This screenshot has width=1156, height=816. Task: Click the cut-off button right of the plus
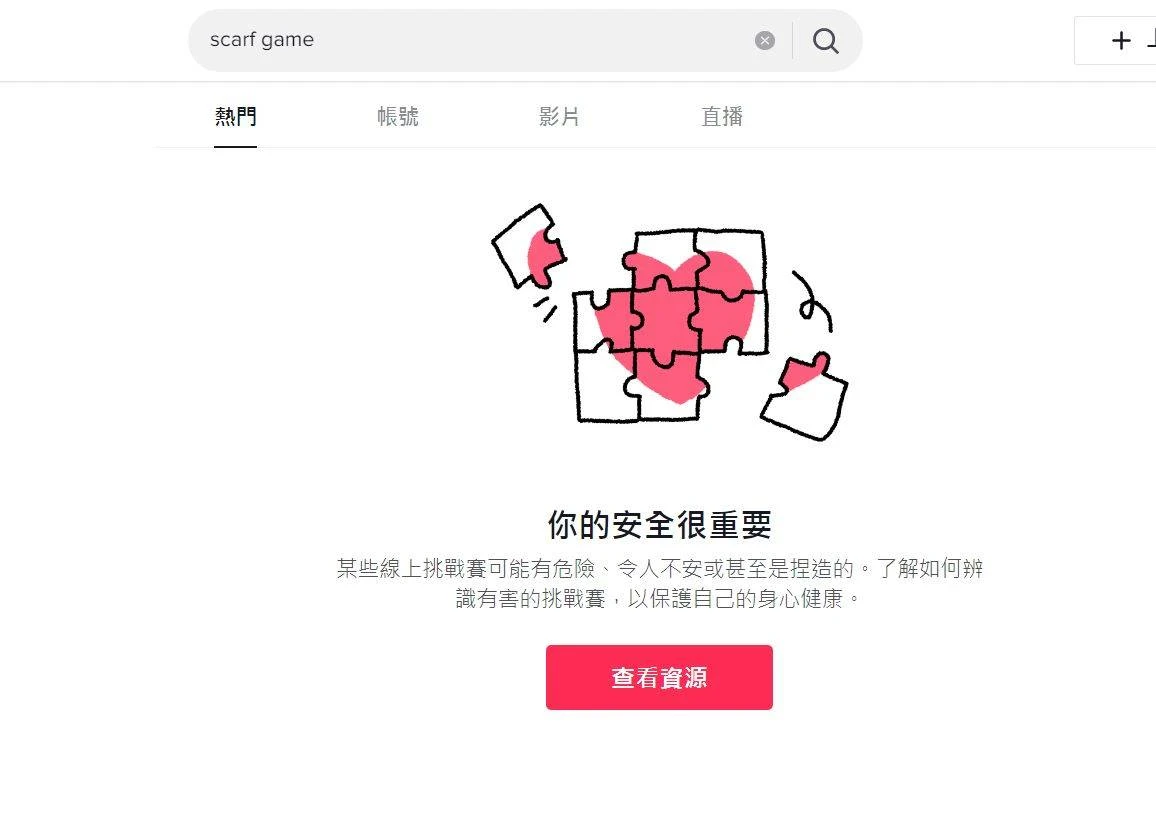tap(1151, 41)
